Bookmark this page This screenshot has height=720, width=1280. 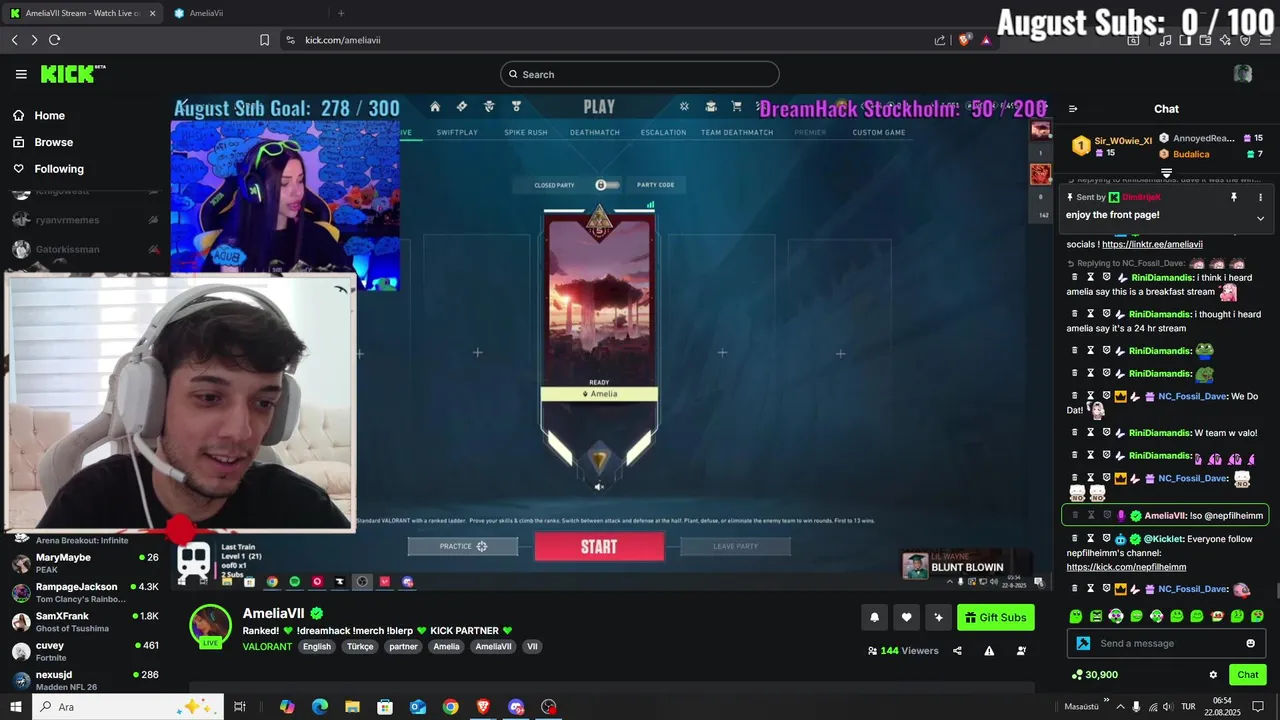tap(264, 40)
